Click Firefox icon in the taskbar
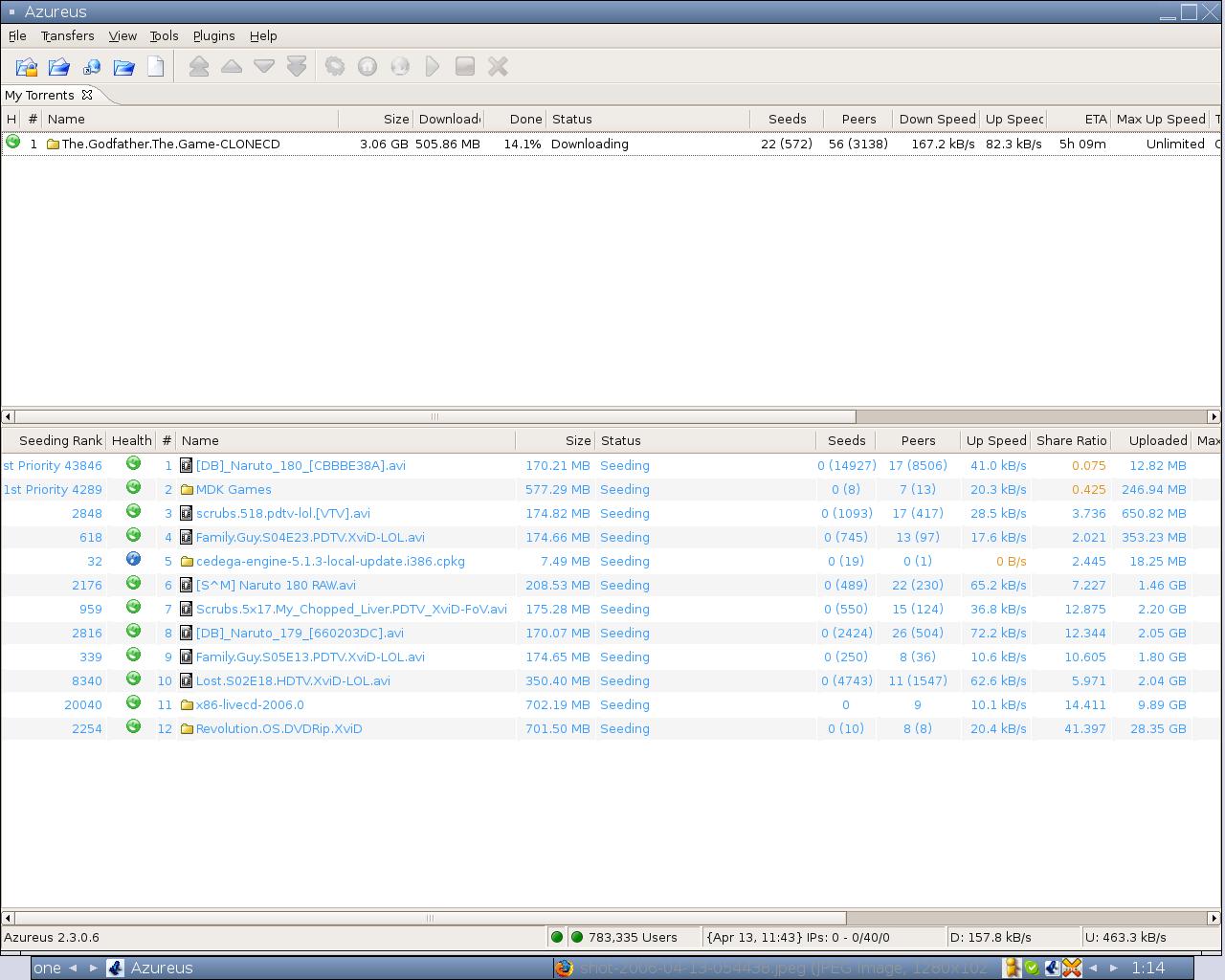This screenshot has width=1225, height=980. coord(565,968)
